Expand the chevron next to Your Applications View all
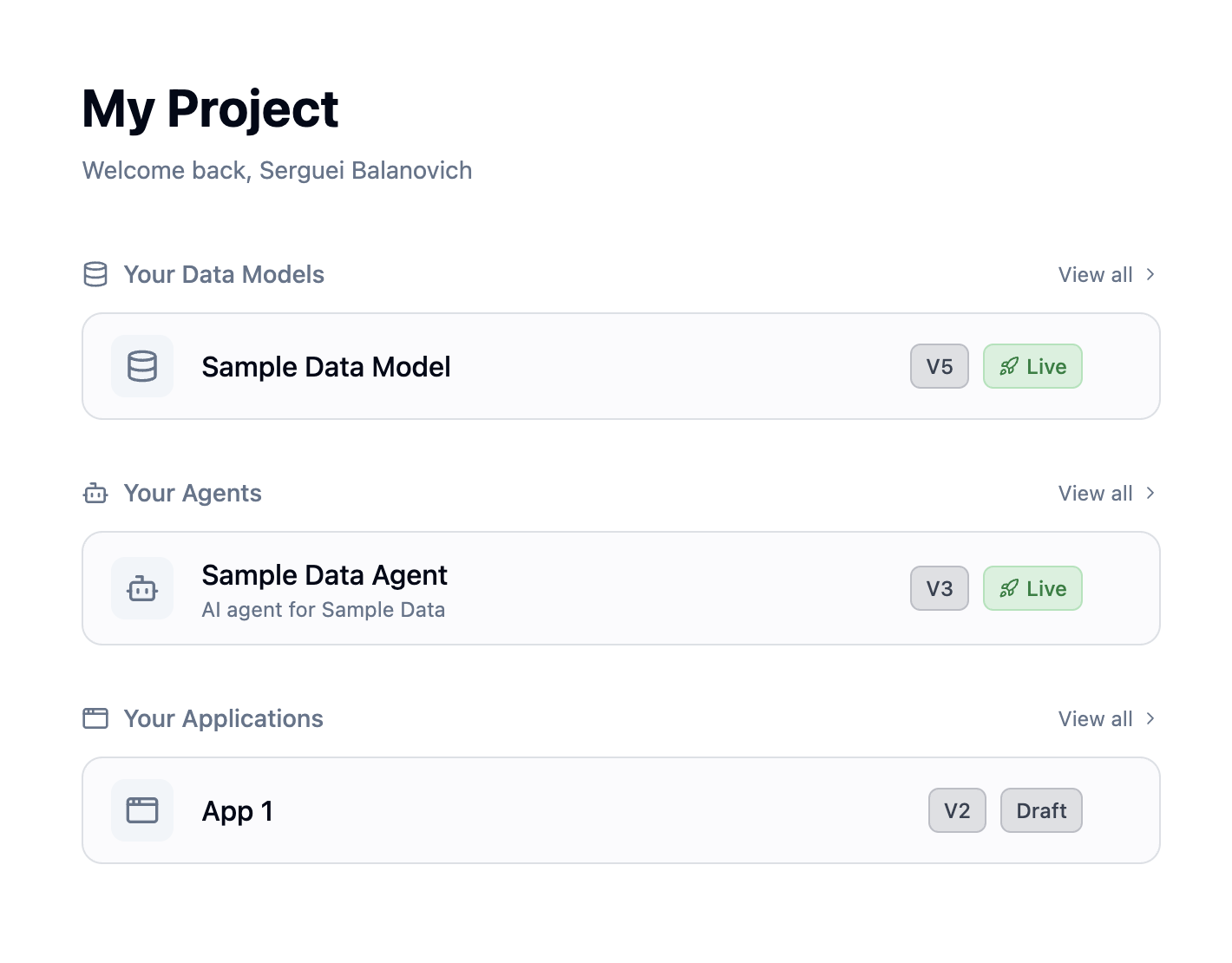This screenshot has height=963, width=1232. tap(1151, 718)
